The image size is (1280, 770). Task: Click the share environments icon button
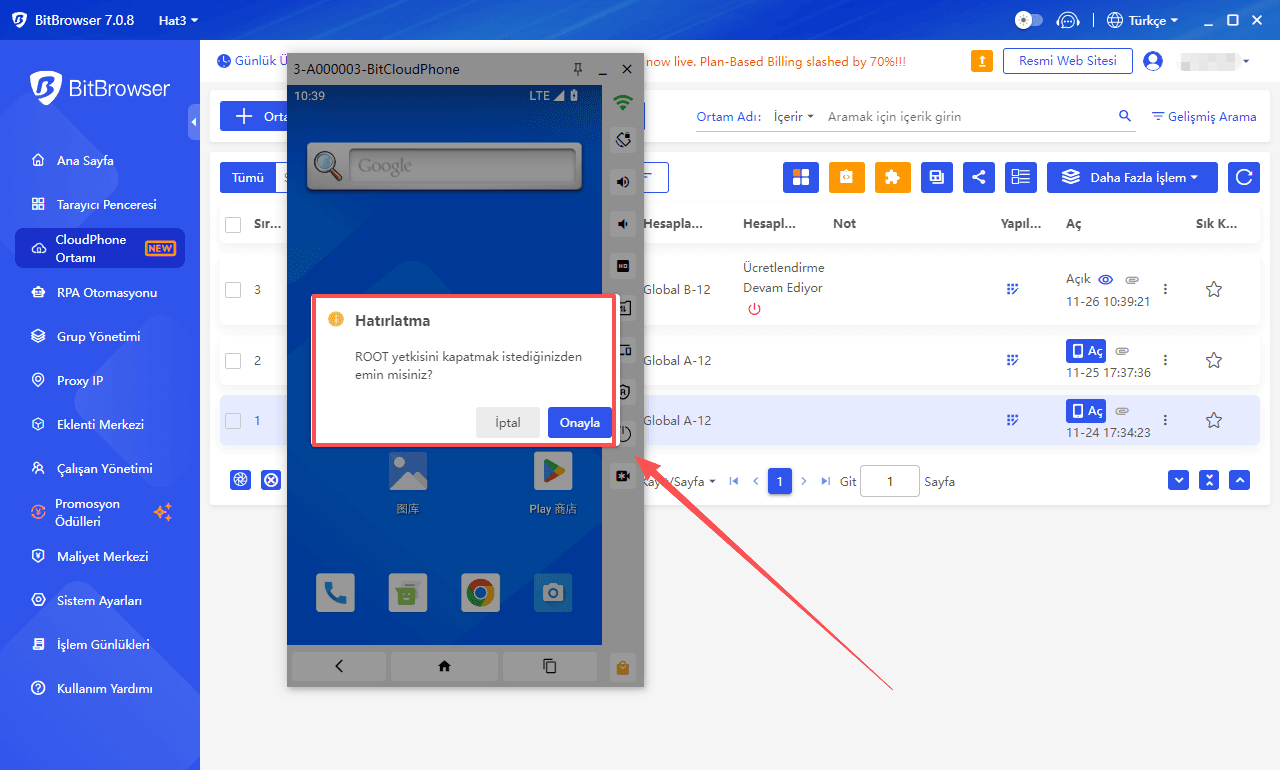(x=978, y=177)
